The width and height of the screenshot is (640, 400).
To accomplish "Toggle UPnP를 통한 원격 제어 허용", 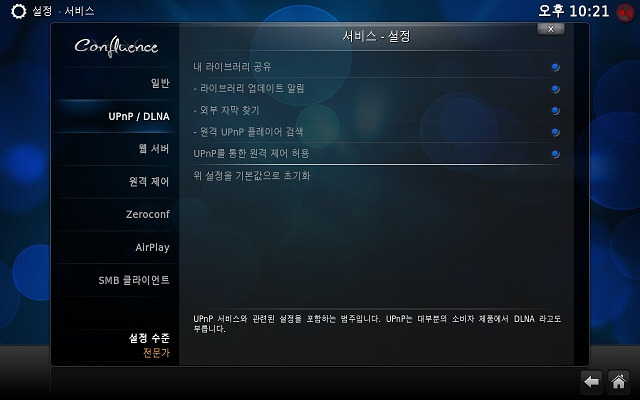I will coord(376,153).
